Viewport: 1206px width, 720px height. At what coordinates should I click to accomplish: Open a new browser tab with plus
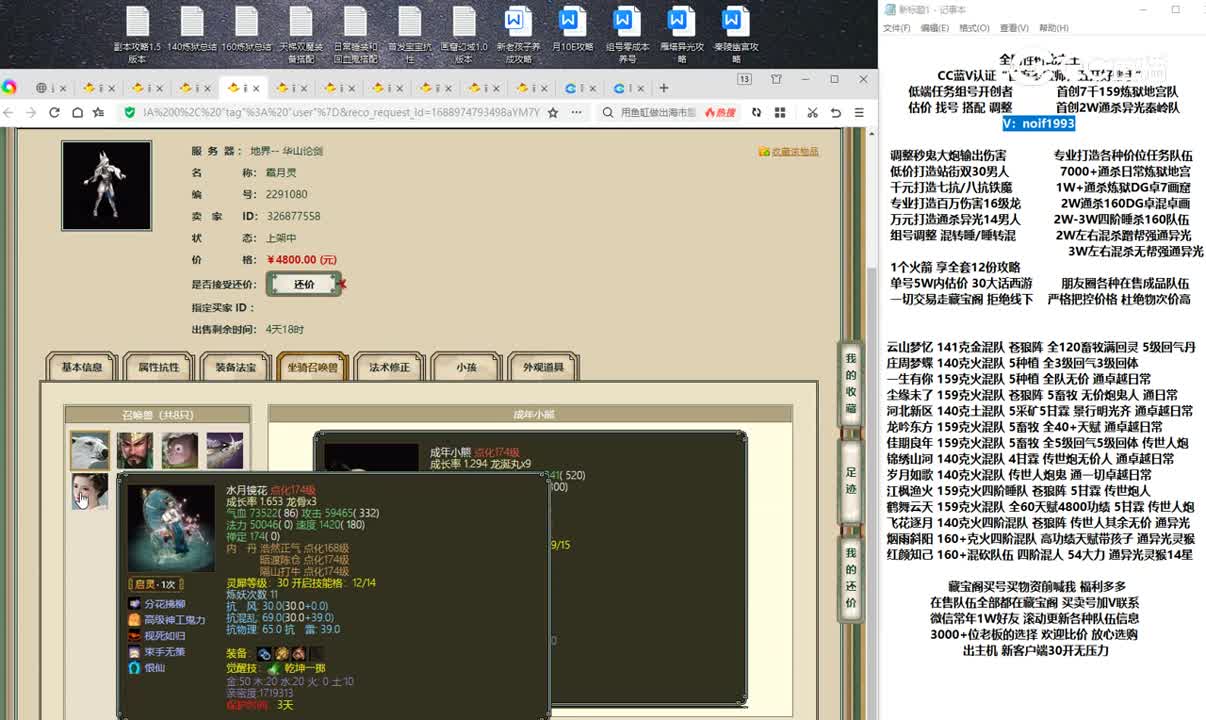pos(663,88)
